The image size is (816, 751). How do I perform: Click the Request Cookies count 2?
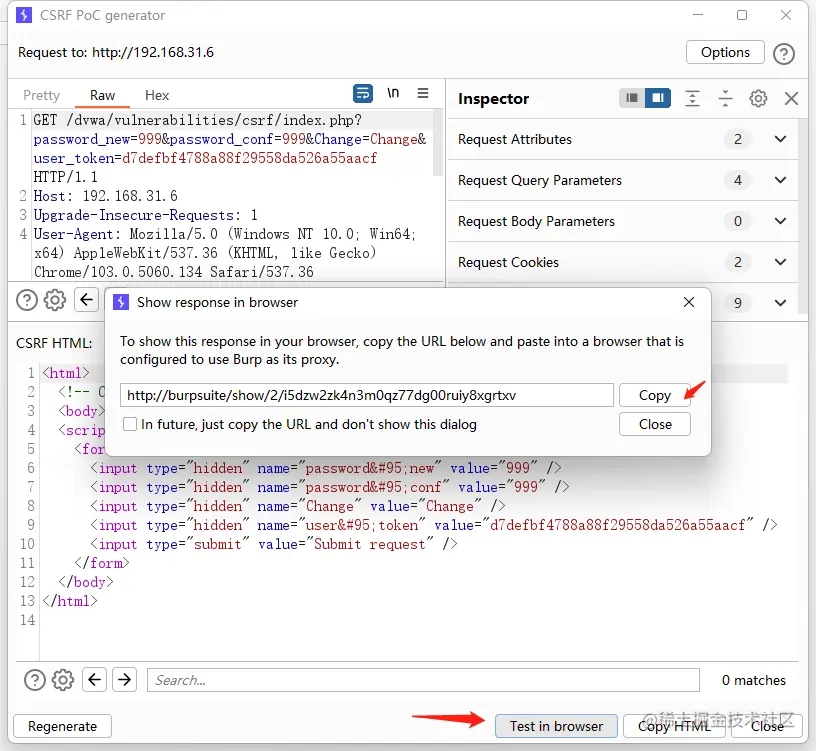[737, 262]
